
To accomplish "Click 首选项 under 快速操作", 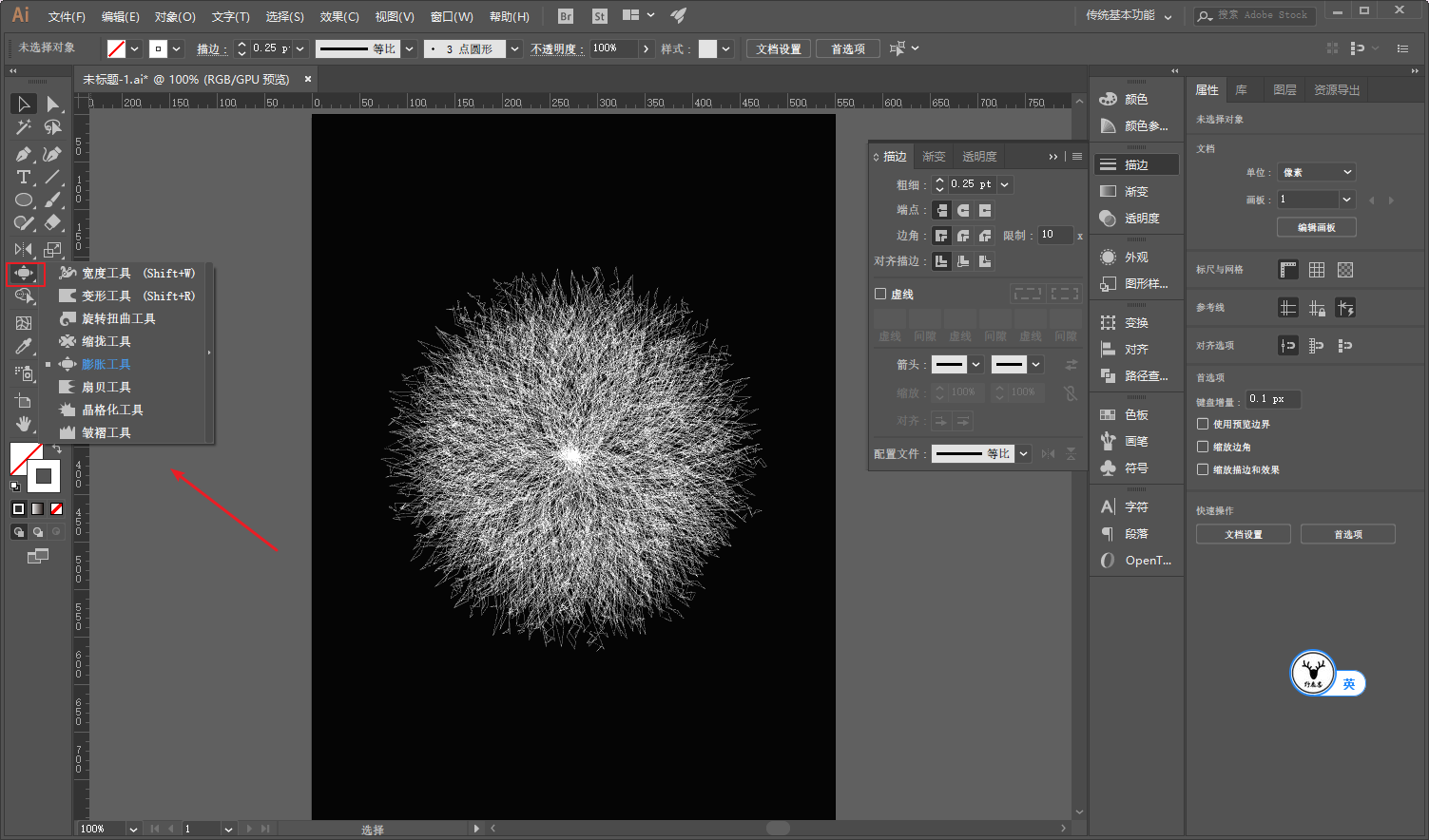I will [x=1348, y=534].
